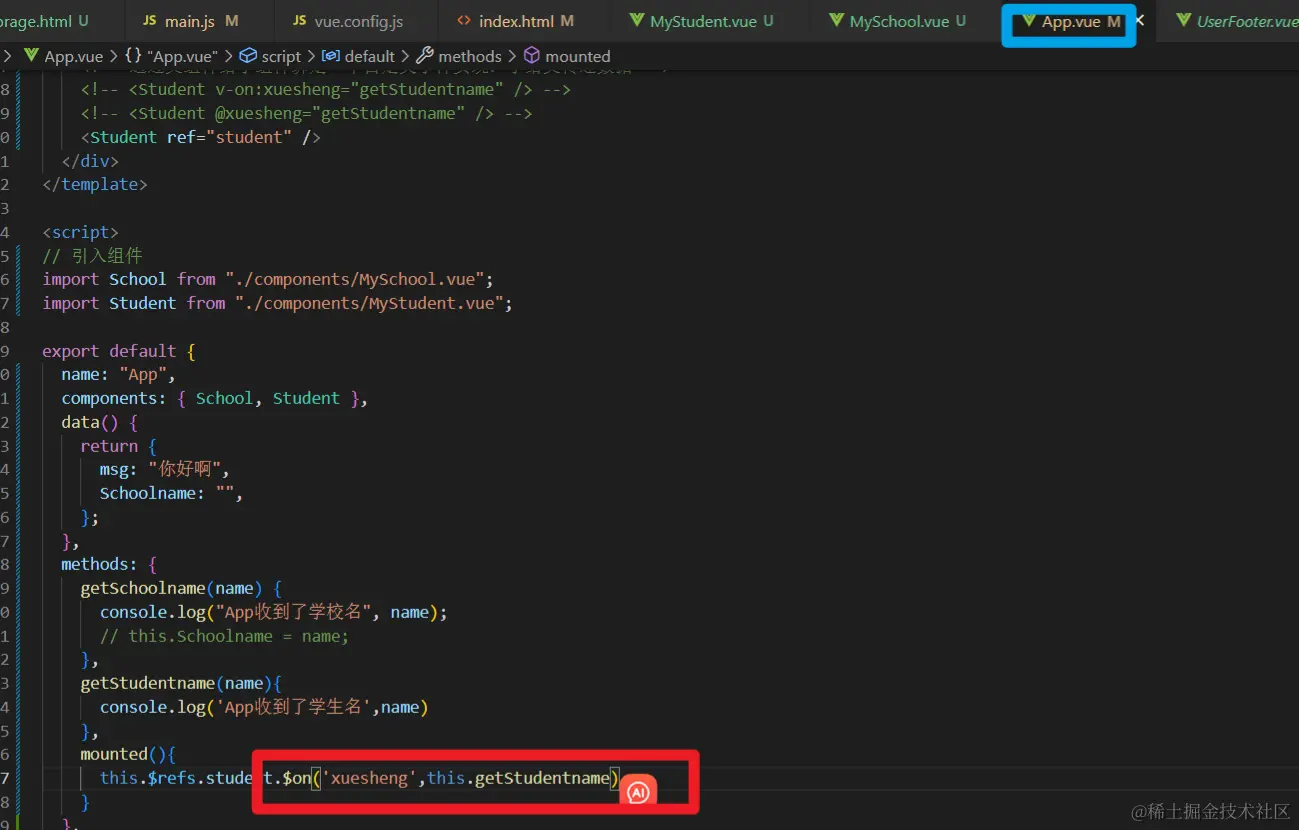Click the commented v-on:xuesheng Student line
This screenshot has width=1299, height=830.
326,89
